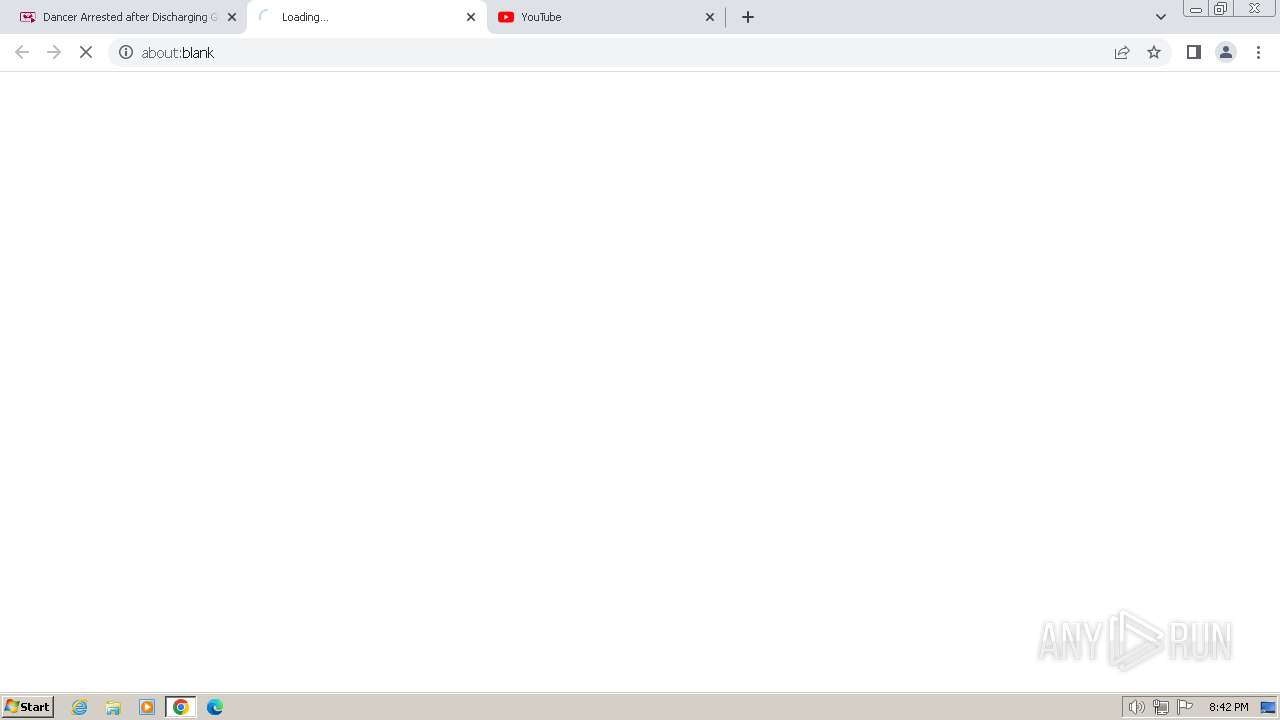The image size is (1280, 720).
Task: Open a new browser tab
Action: tap(748, 17)
